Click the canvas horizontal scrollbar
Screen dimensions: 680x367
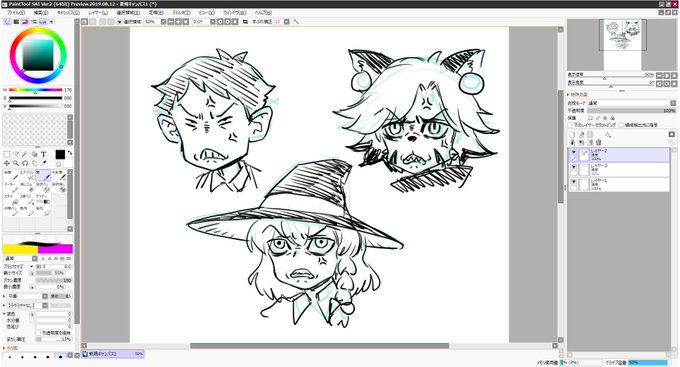(x=319, y=346)
